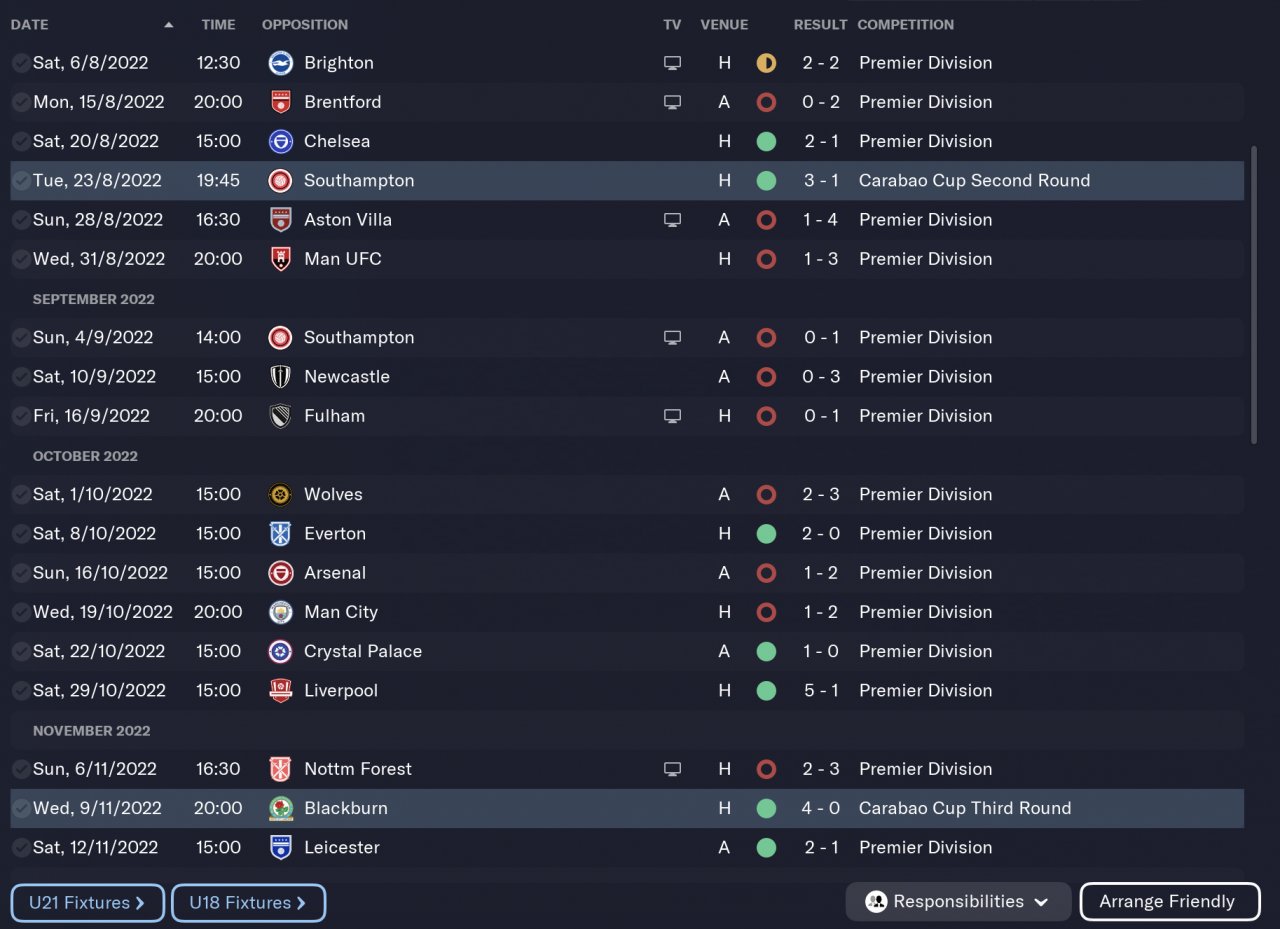Sort by the Competition column header

coord(905,24)
